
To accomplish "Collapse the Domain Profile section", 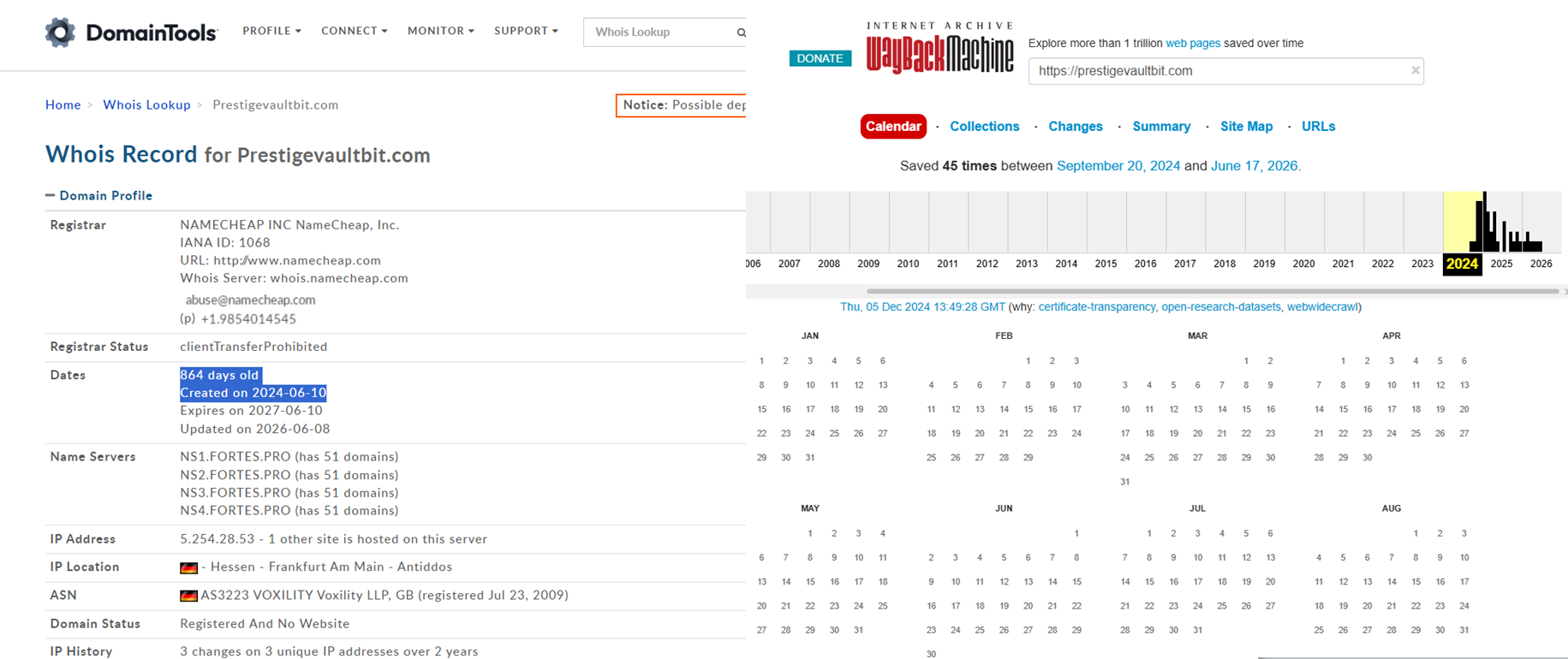I will pyautogui.click(x=50, y=195).
